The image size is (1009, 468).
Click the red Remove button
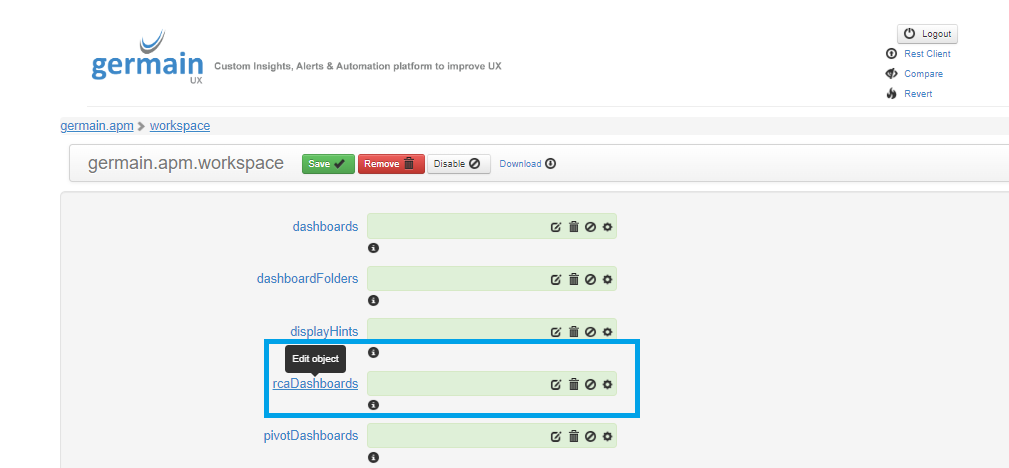click(x=391, y=164)
